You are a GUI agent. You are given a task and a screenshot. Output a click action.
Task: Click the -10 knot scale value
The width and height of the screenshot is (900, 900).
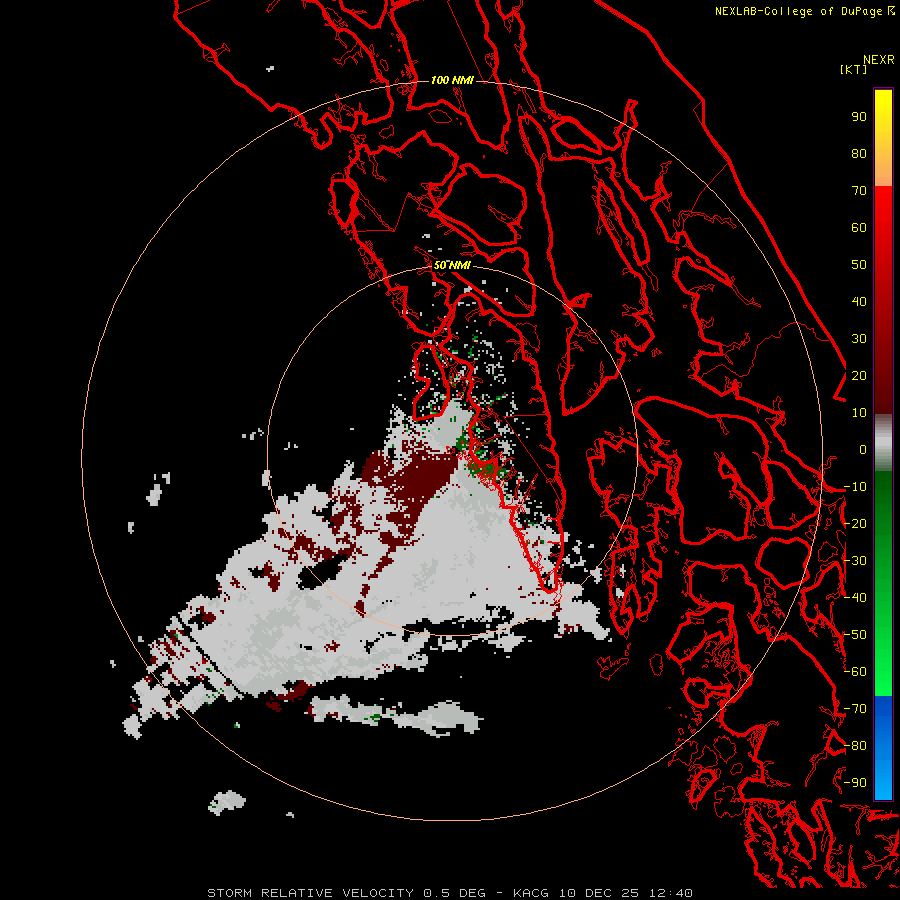click(x=855, y=487)
